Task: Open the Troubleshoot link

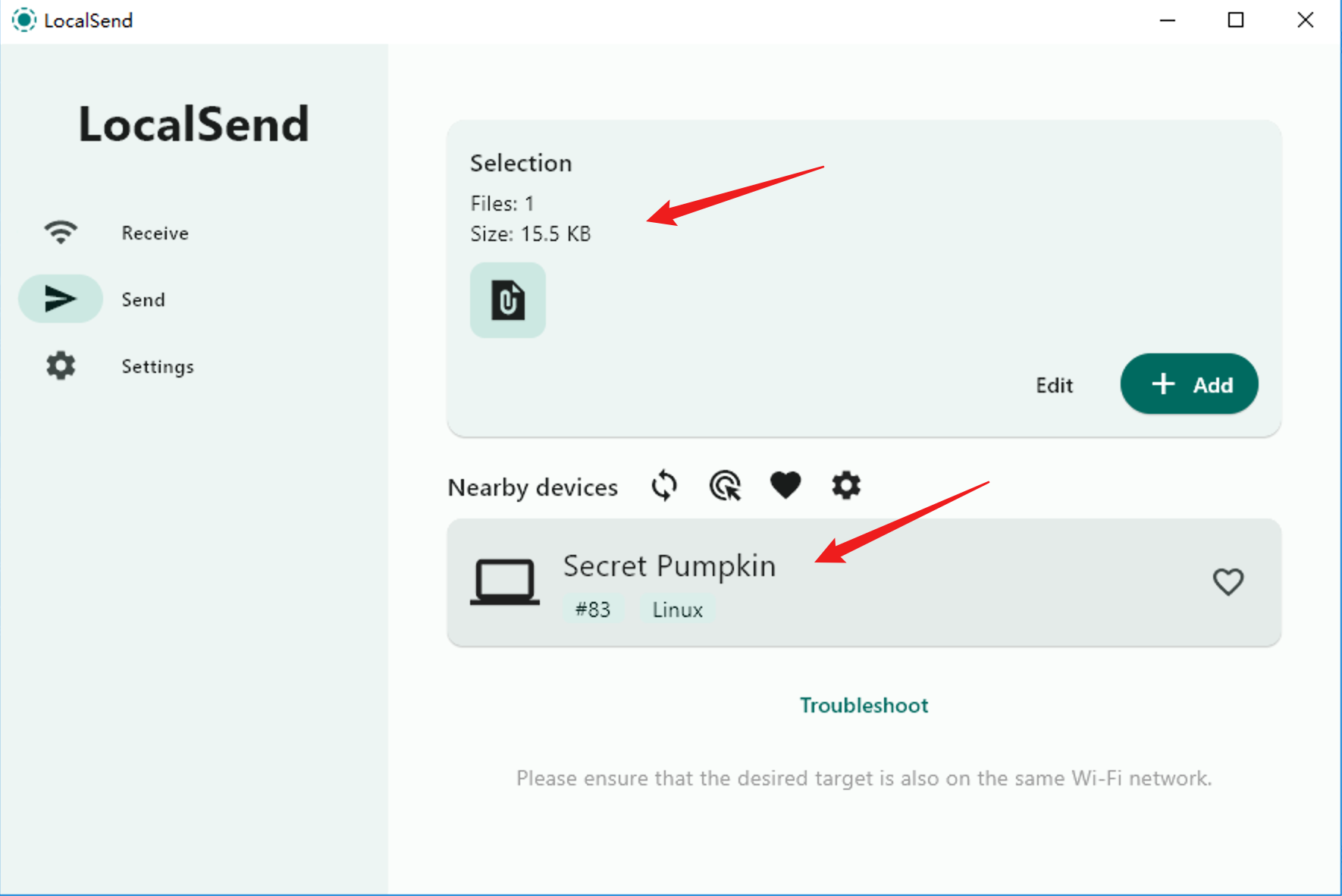Action: pos(864,705)
